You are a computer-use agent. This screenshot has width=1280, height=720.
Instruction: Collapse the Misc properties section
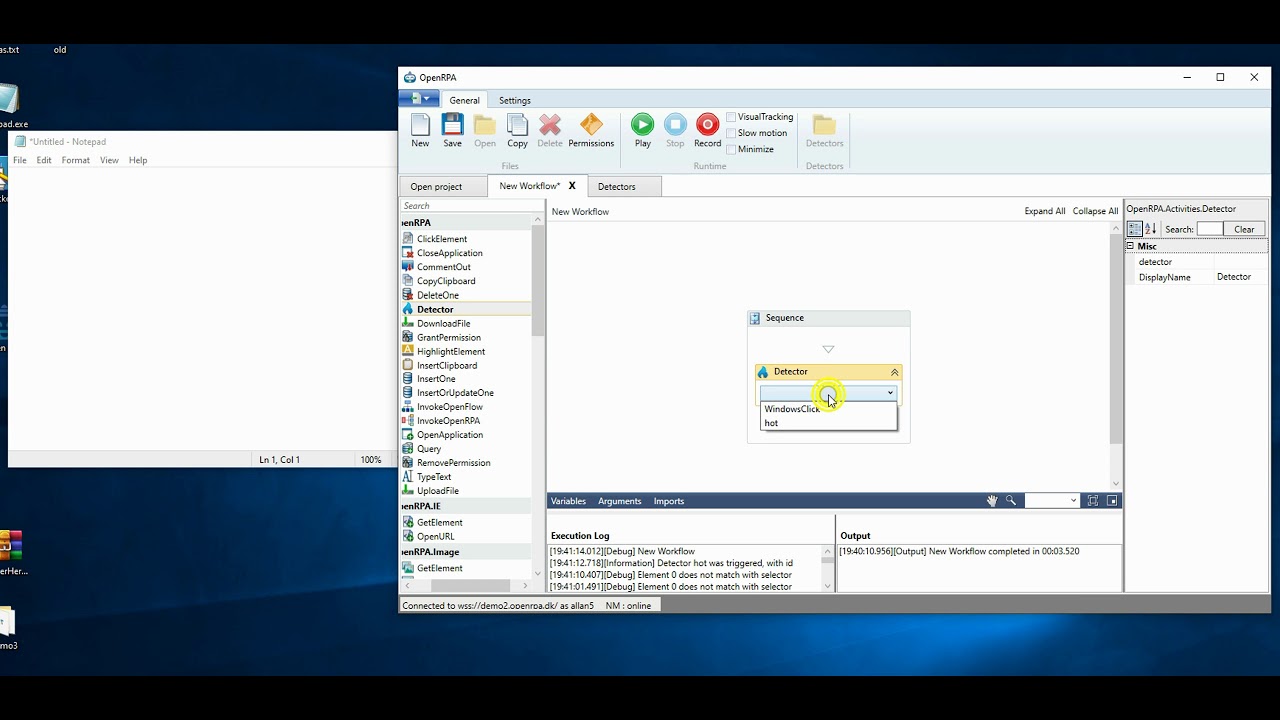click(x=1131, y=246)
